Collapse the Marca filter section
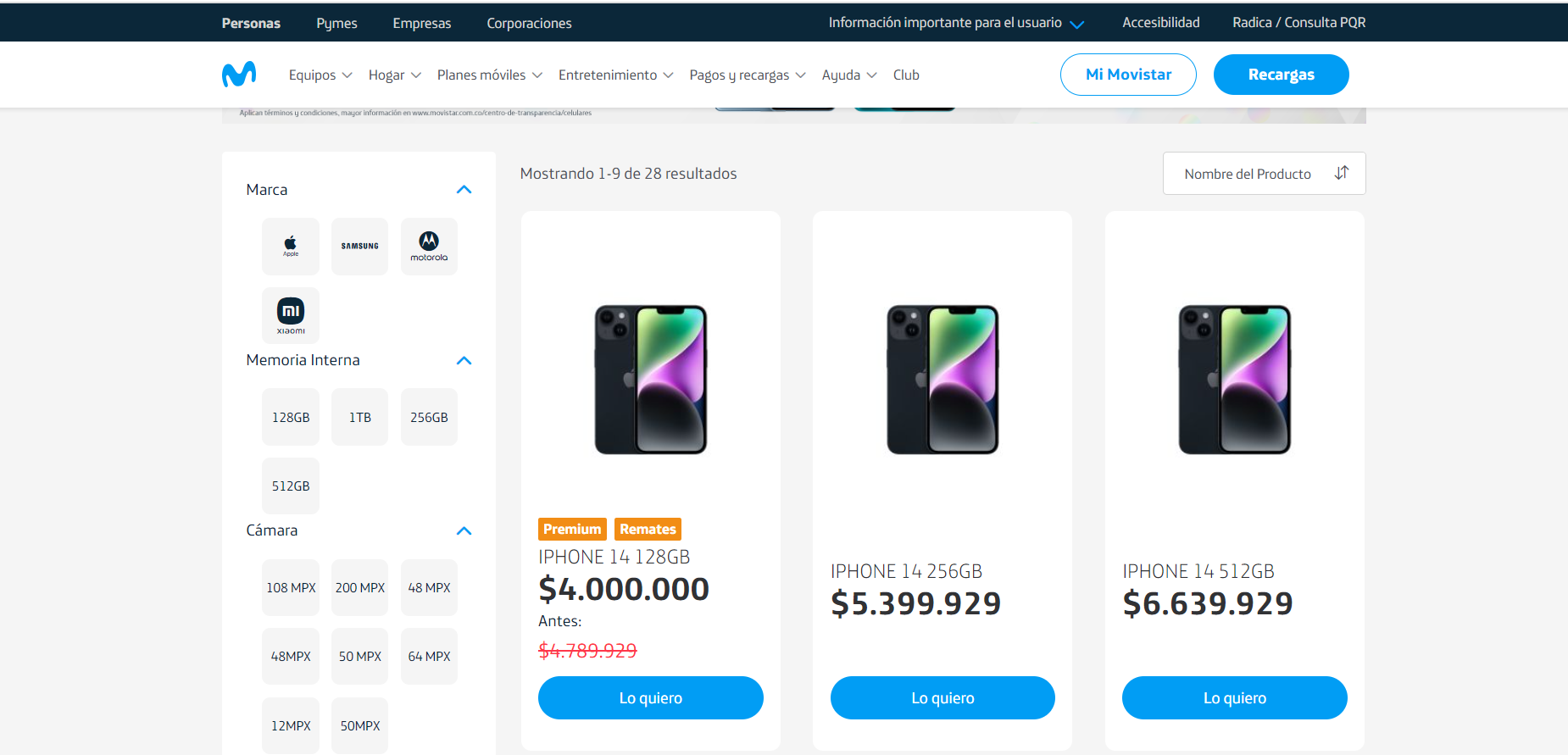 [464, 190]
